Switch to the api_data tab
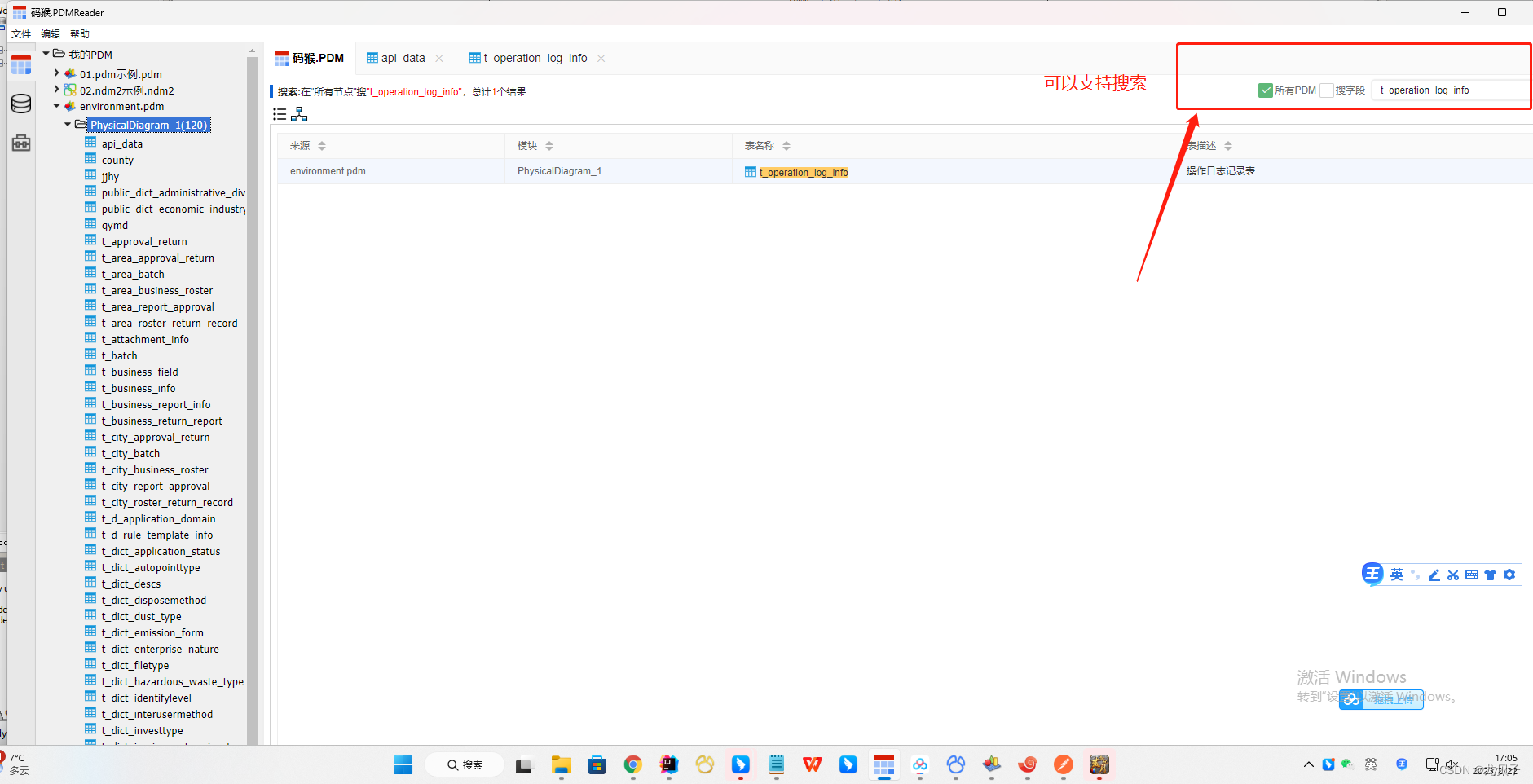 (x=403, y=58)
